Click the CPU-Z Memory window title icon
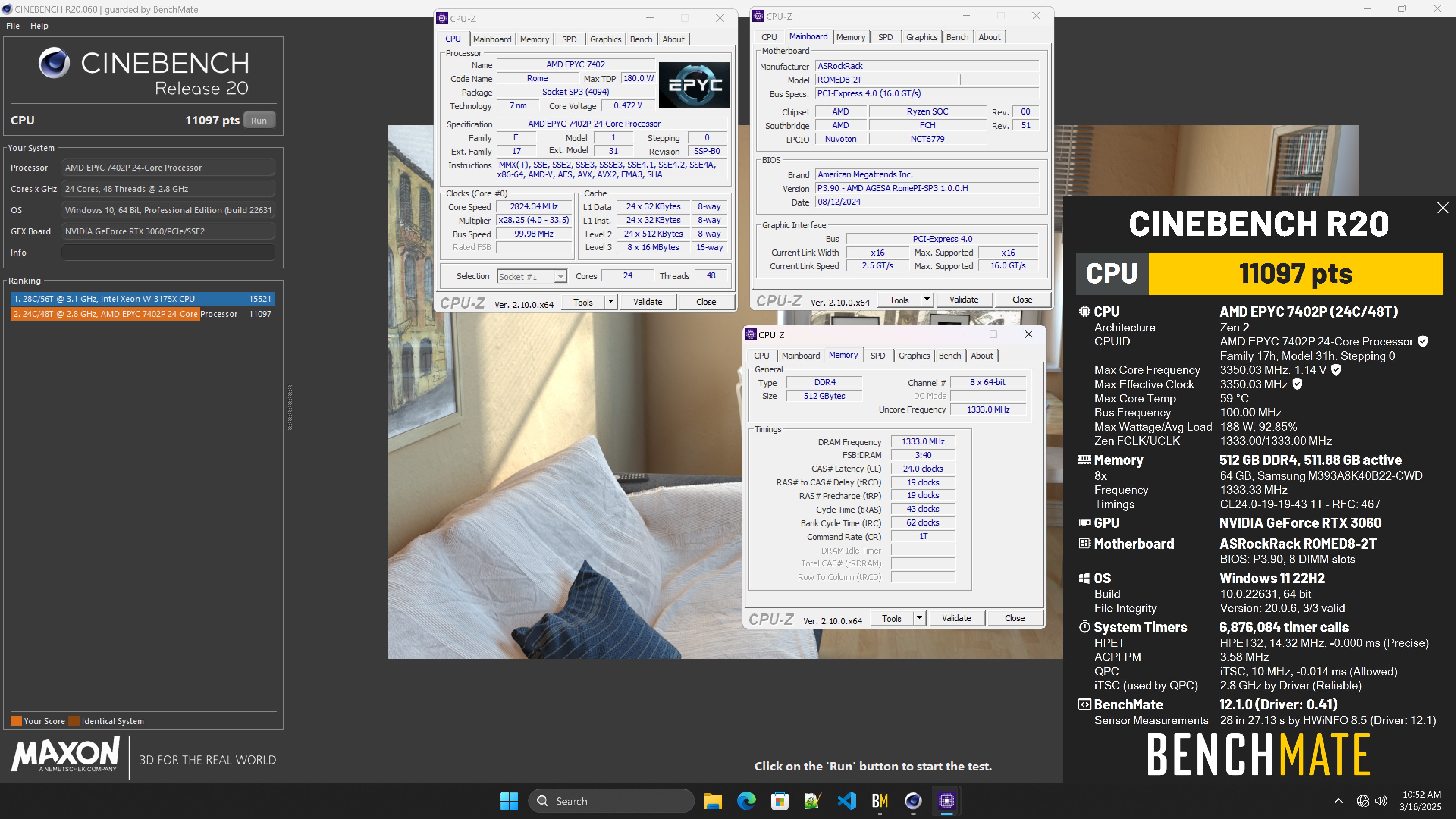Viewport: 1456px width, 819px height. point(751,334)
